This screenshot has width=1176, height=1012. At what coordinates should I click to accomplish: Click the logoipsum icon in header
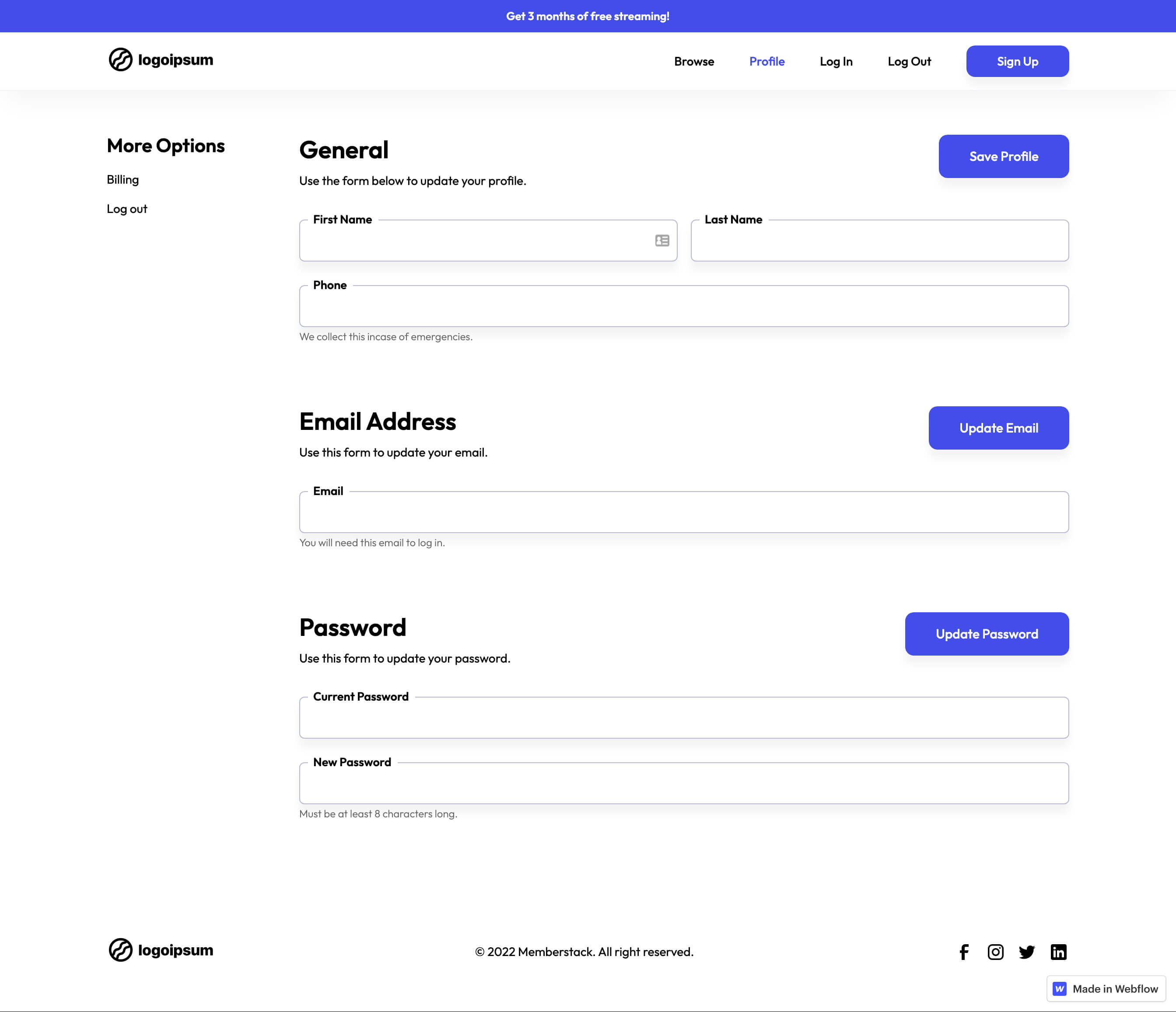(120, 60)
